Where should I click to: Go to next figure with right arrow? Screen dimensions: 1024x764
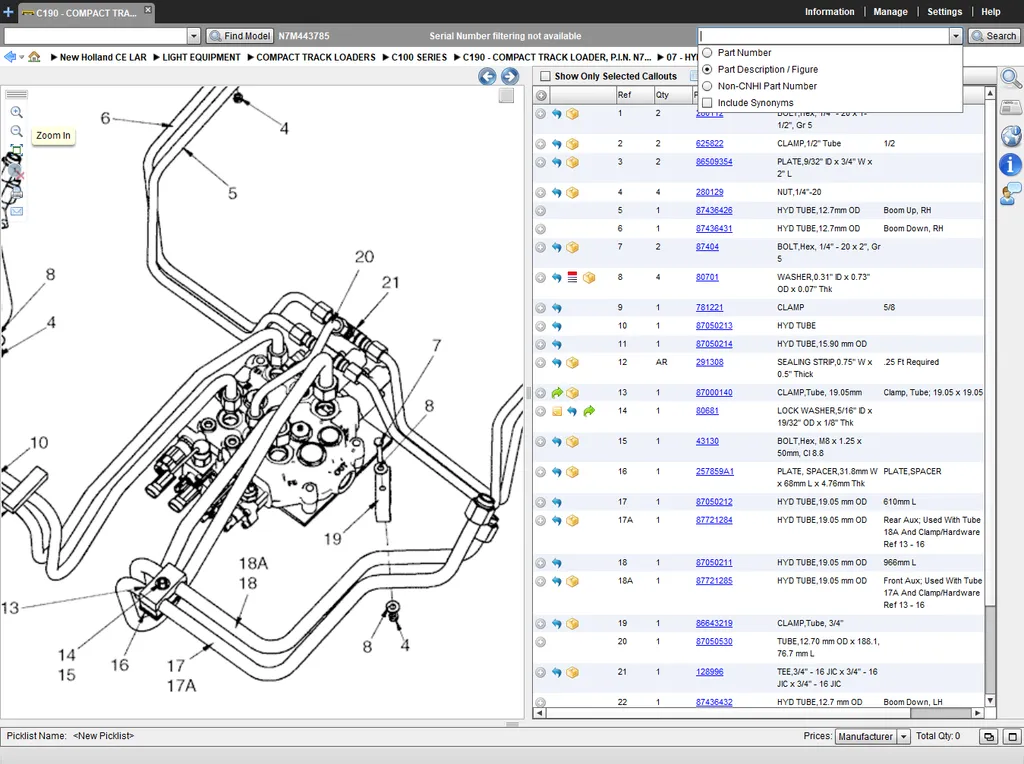pos(510,76)
